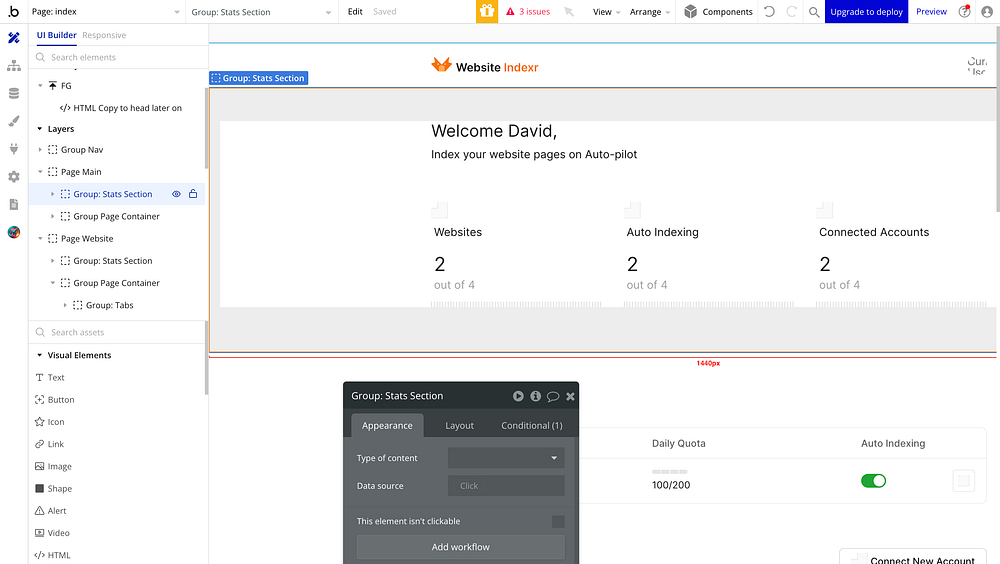Switch to the UI Builder tab
Screen dimensions: 1000x564
(56, 35)
